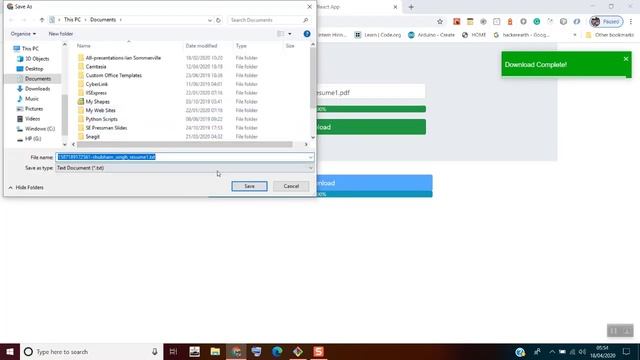
Task: Select the My Shapes folder
Action: (98, 102)
